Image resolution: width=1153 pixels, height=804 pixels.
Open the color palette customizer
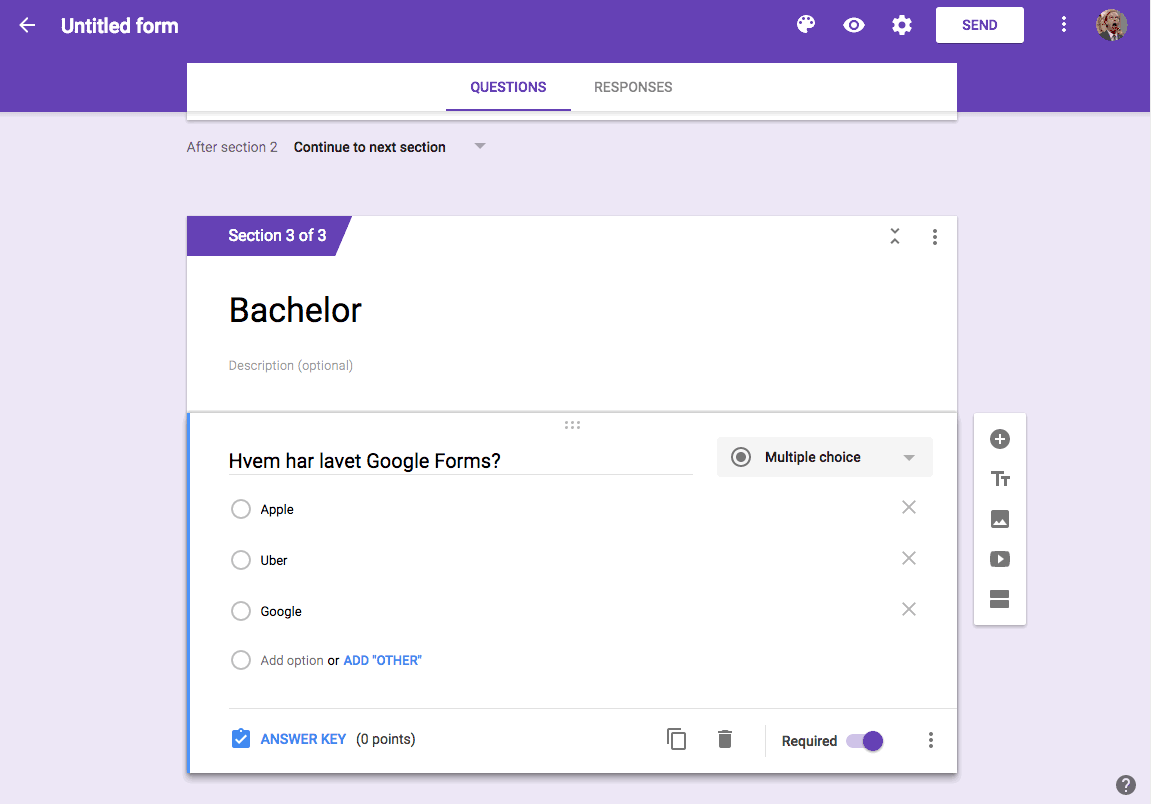coord(806,24)
